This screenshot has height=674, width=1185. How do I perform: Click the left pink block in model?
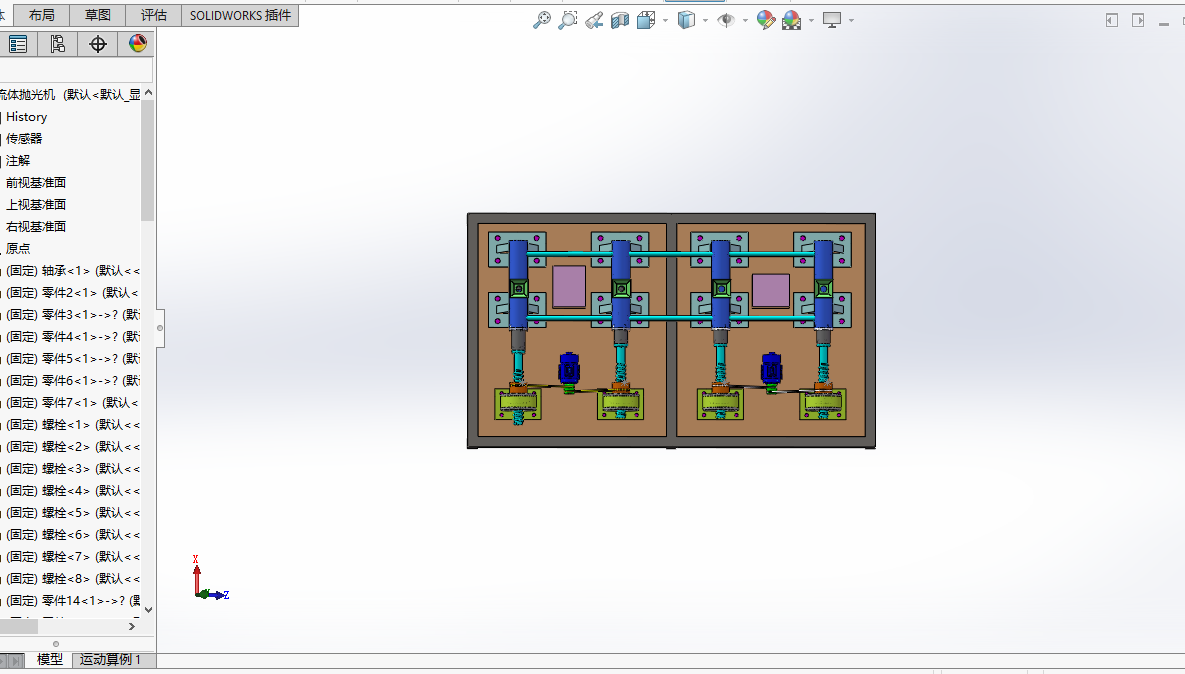[569, 286]
